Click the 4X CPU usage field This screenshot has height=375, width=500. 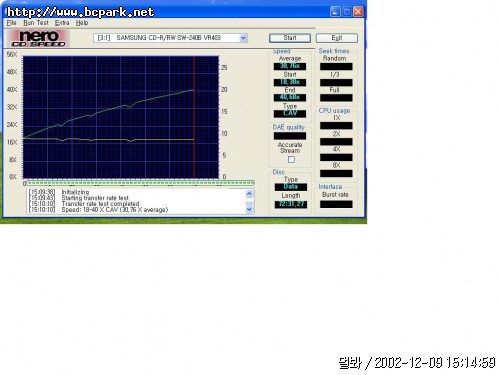[336, 157]
